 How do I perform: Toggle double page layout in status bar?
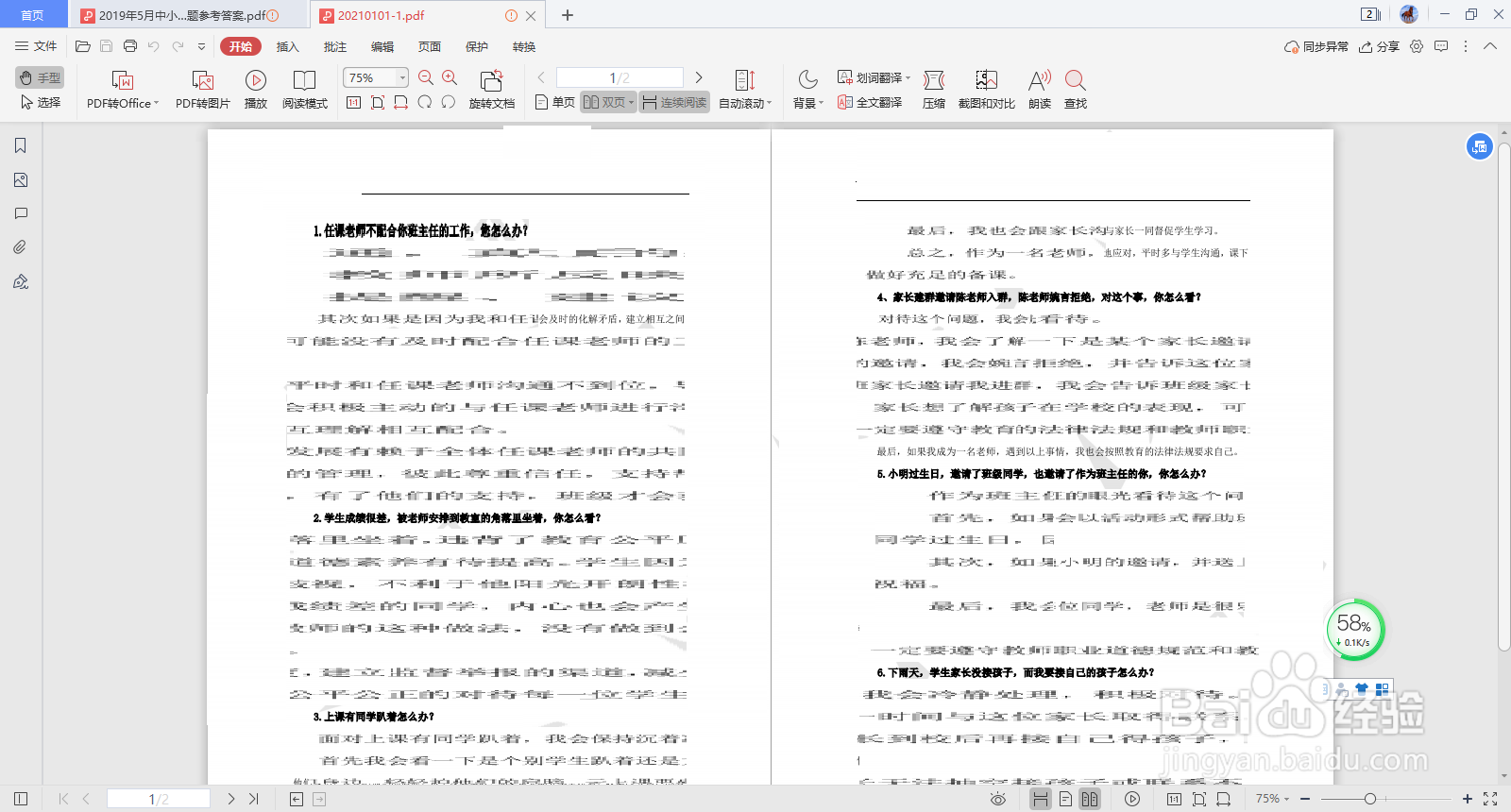tap(1090, 799)
